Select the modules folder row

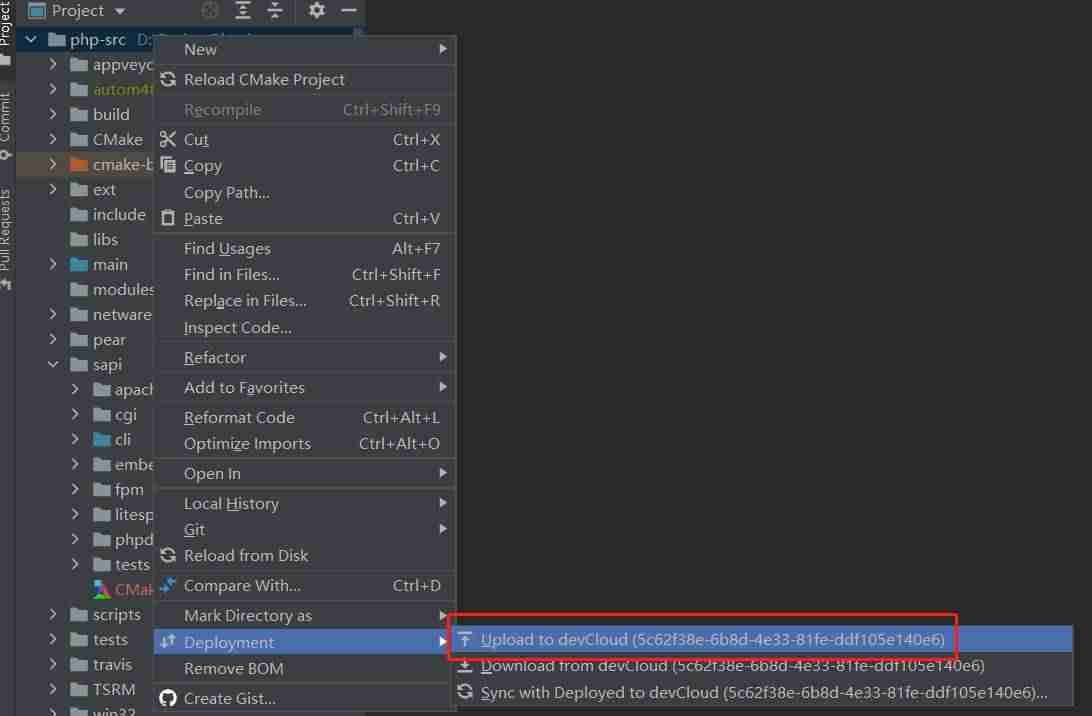coord(84,289)
